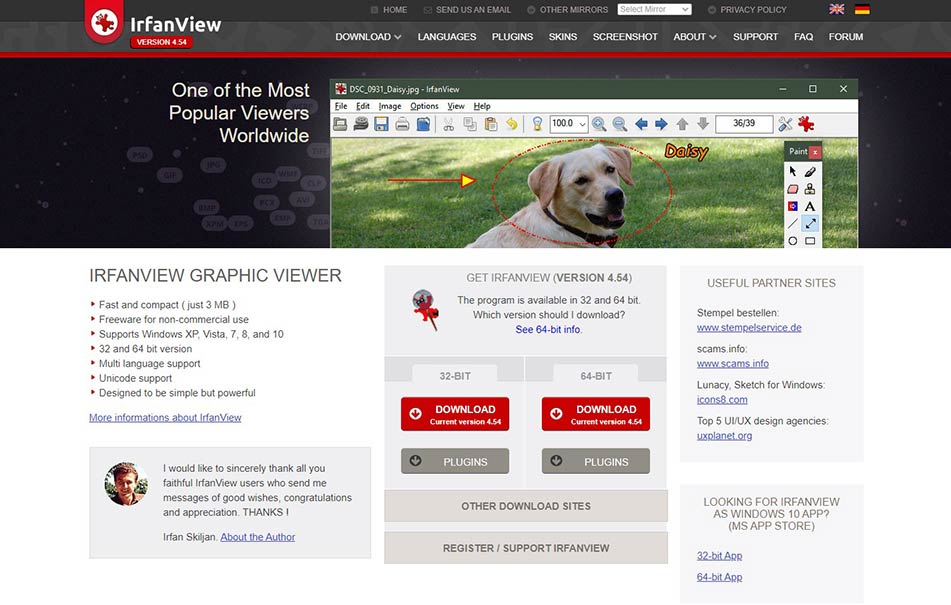
Task: Click OTHER DOWNLOAD SITES button
Action: click(x=526, y=506)
